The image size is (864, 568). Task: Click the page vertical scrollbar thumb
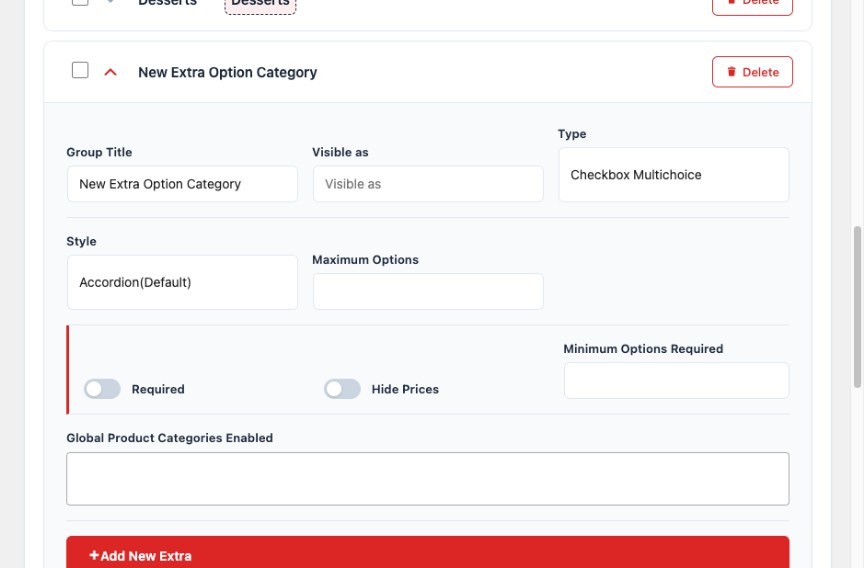(x=857, y=306)
